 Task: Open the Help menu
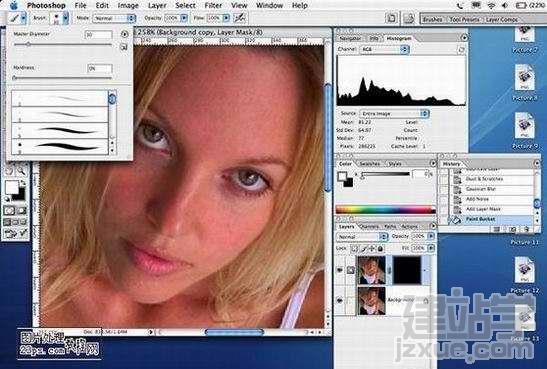click(x=300, y=6)
